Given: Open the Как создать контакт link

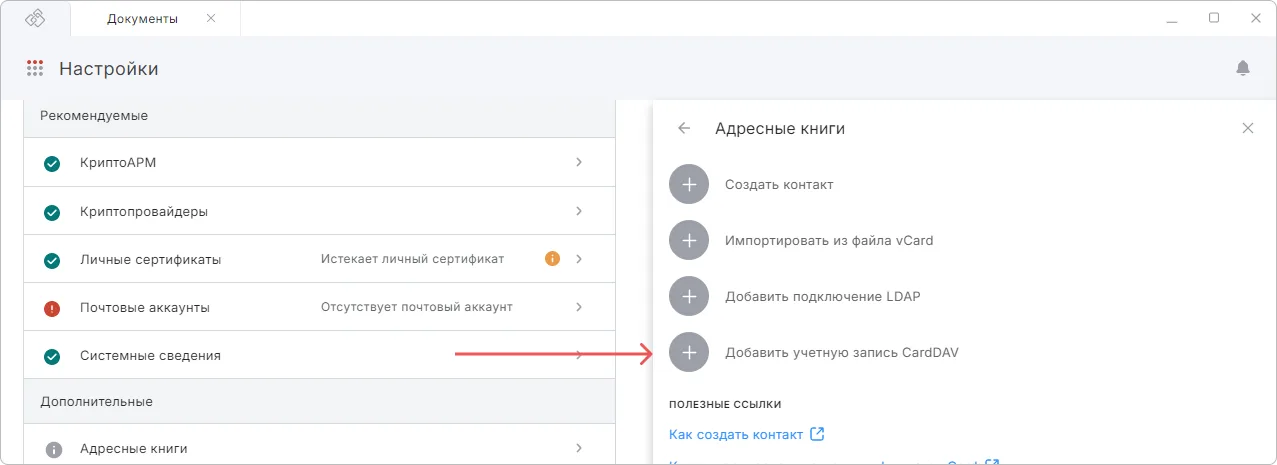Looking at the screenshot, I should tap(736, 434).
